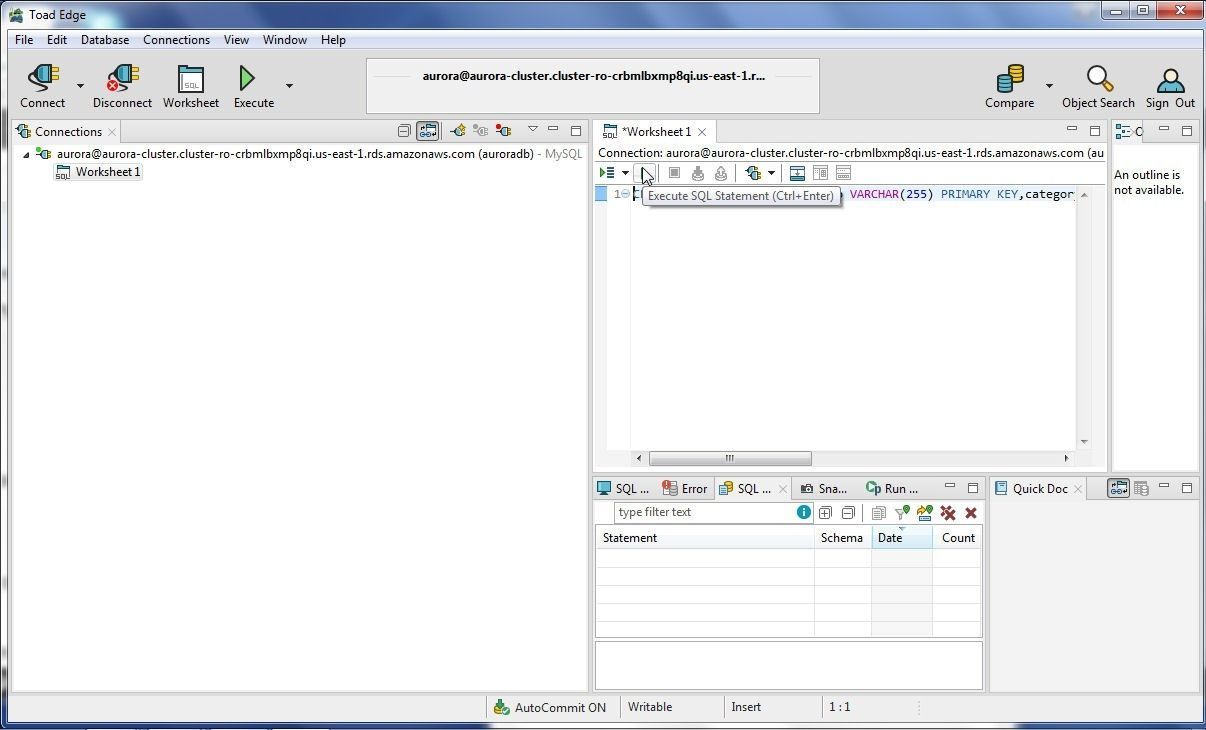Viewport: 1206px width, 730px height.
Task: Click the editor horizontal scrollbar thumb
Action: coord(730,458)
